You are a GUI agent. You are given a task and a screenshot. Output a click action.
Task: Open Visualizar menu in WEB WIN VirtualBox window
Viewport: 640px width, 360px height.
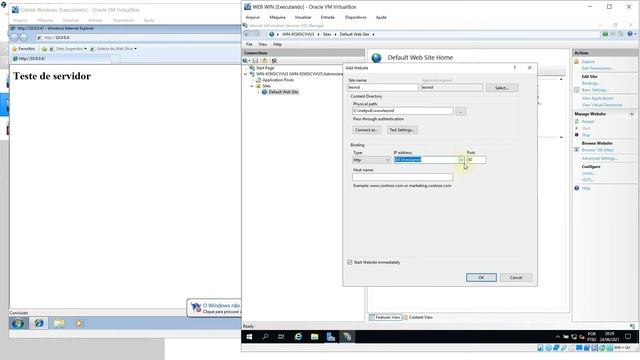tap(303, 18)
